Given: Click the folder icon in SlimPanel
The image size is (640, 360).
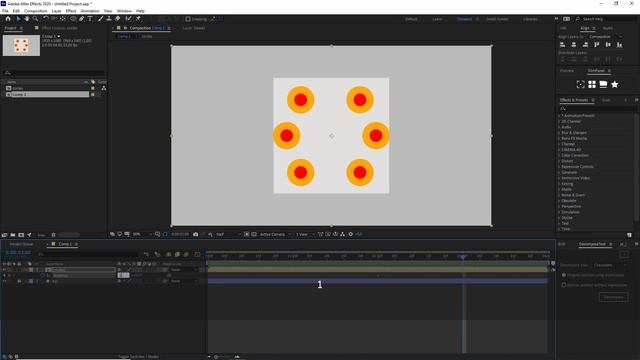Looking at the screenshot, I should 603,84.
